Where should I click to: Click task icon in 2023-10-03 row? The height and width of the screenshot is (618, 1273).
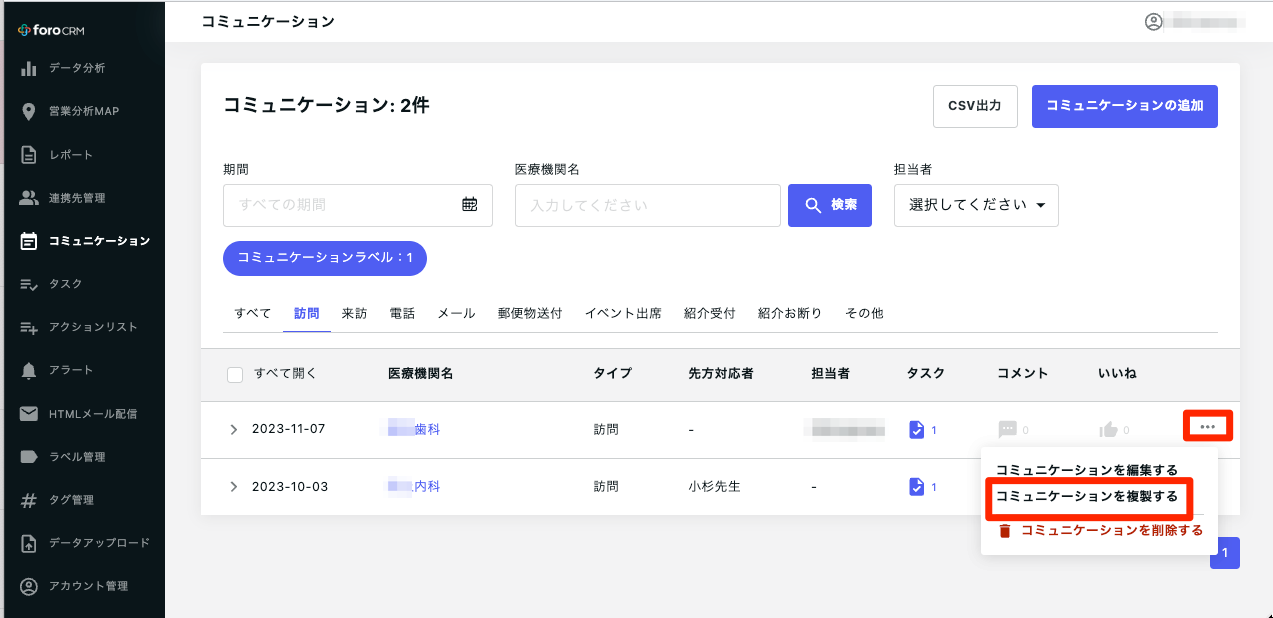917,487
